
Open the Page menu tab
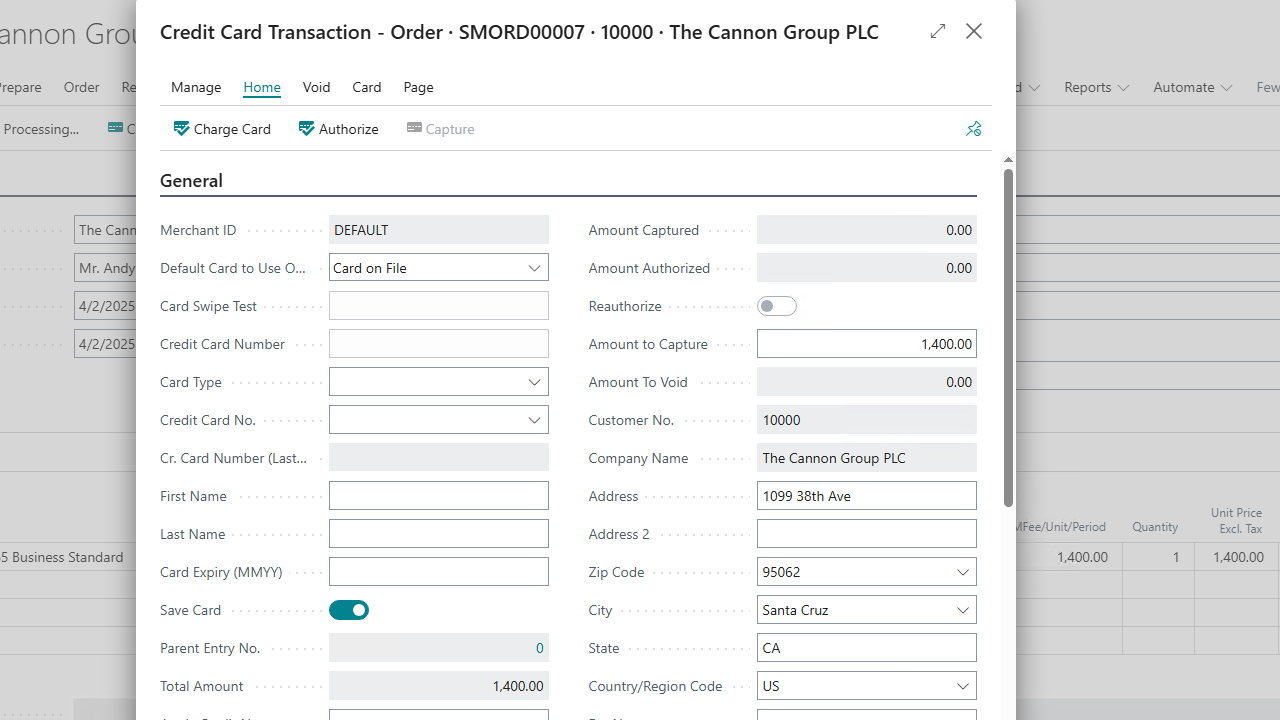(418, 87)
